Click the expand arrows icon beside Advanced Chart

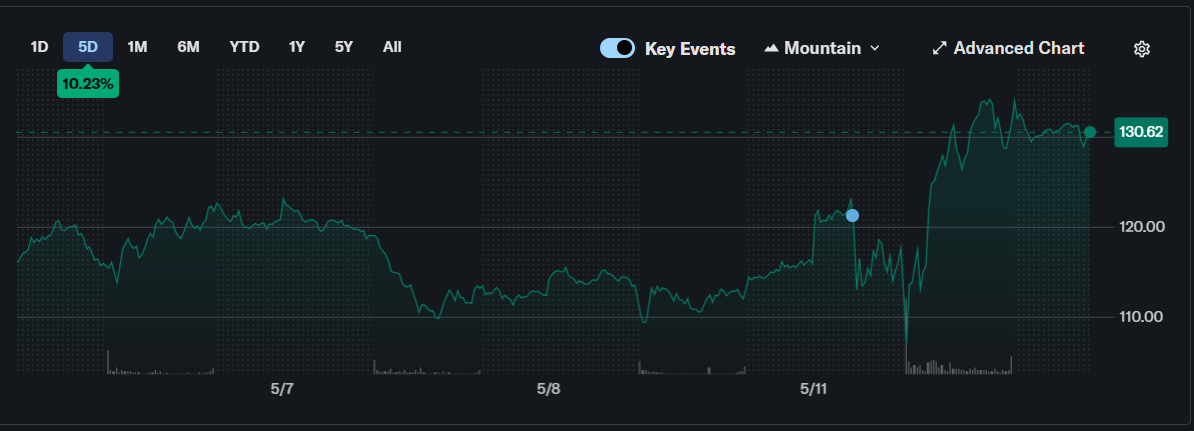coord(940,49)
